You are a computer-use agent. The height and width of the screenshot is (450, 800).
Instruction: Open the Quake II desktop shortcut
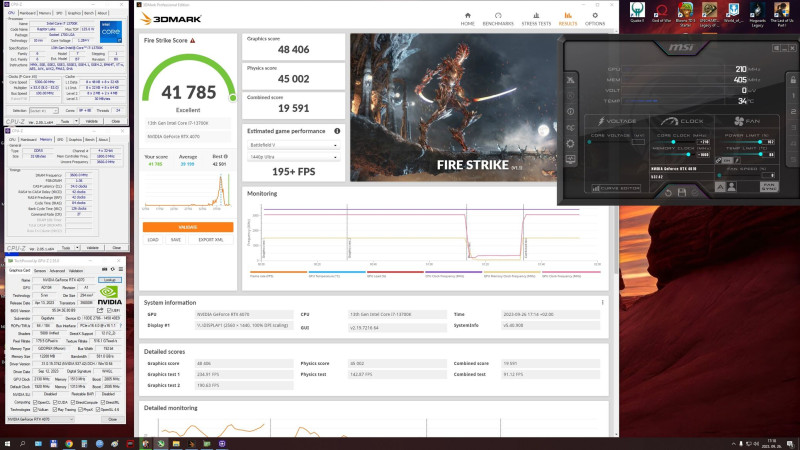point(637,14)
